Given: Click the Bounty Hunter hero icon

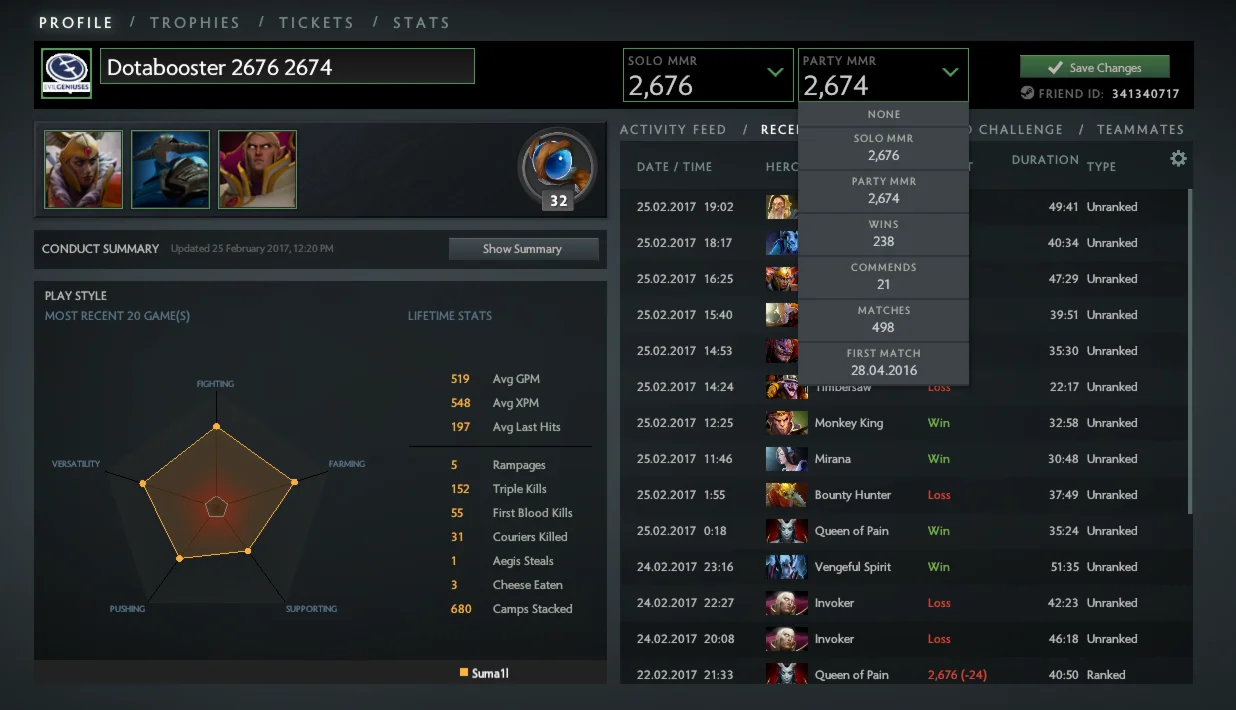Looking at the screenshot, I should click(x=786, y=495).
